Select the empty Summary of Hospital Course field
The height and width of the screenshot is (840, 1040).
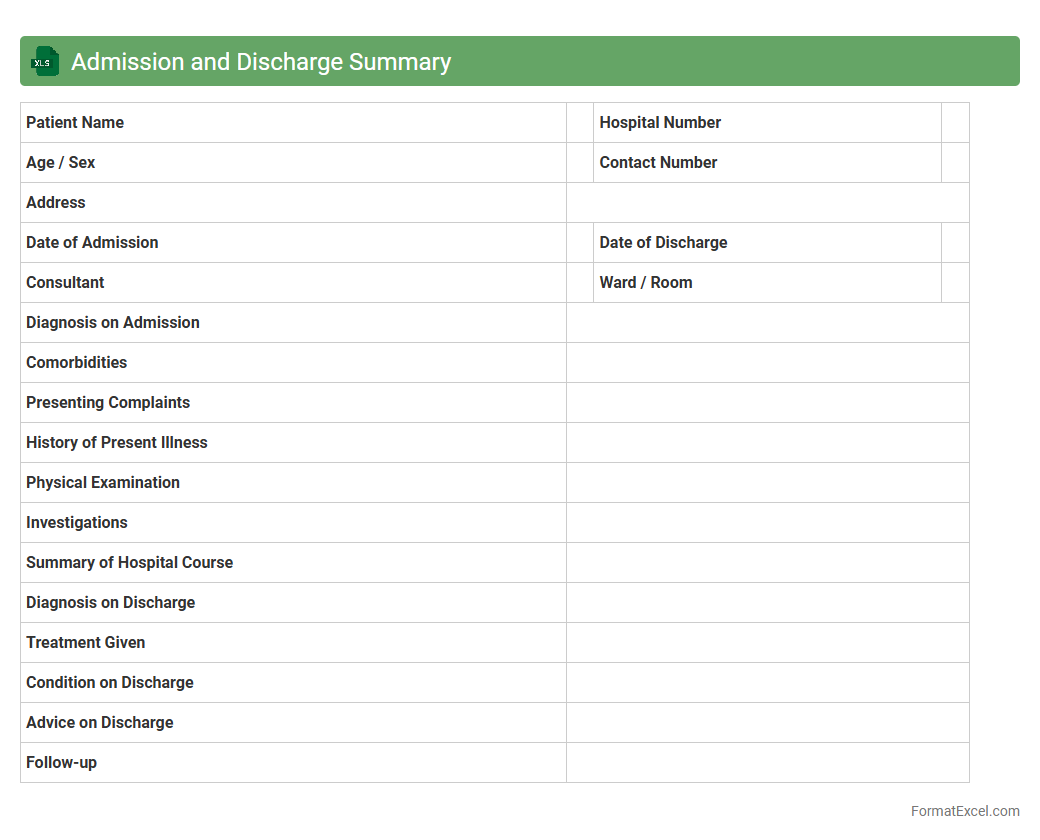pyautogui.click(x=767, y=563)
